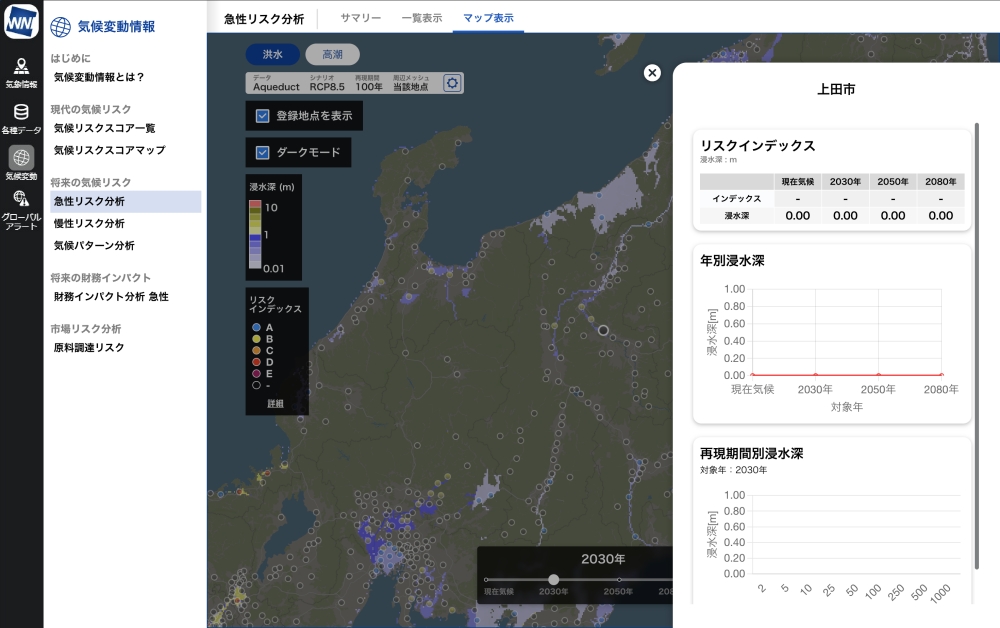The image size is (1000, 628).
Task: Toggle the ダークモード checkbox
Action: coord(262,153)
